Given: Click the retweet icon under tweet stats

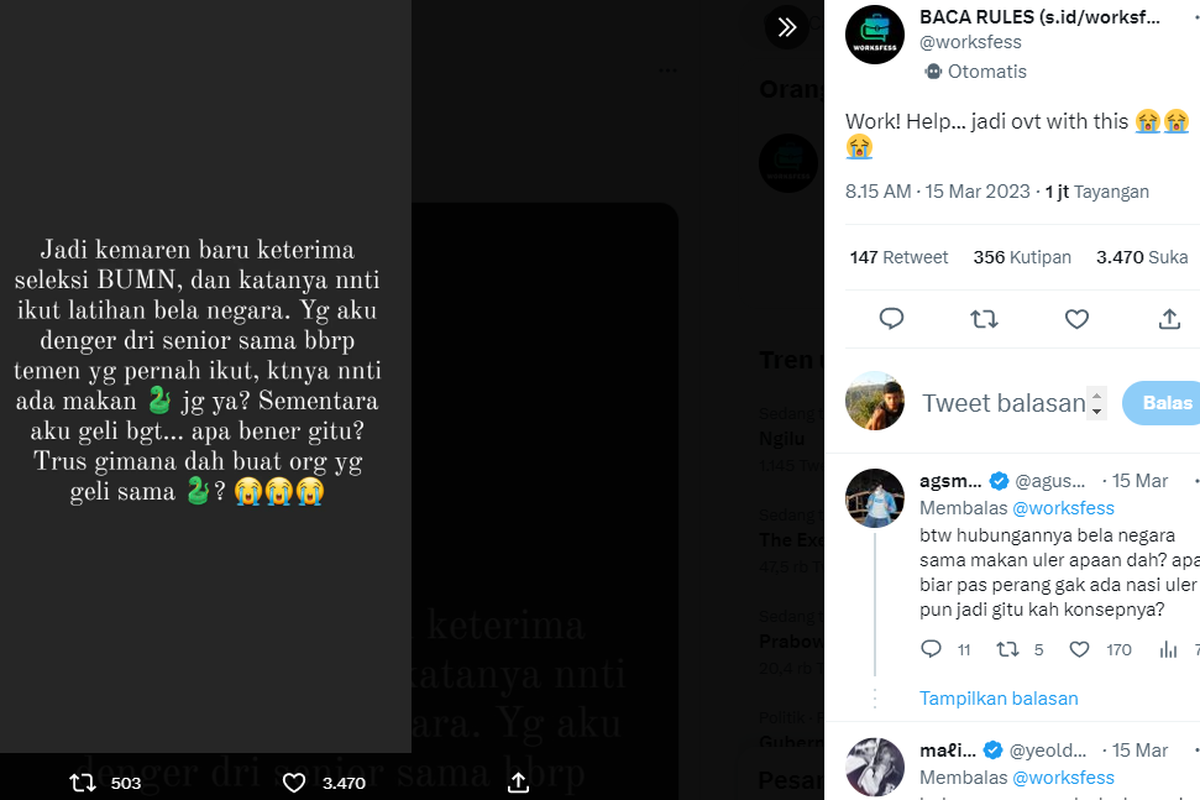Looking at the screenshot, I should tap(984, 319).
